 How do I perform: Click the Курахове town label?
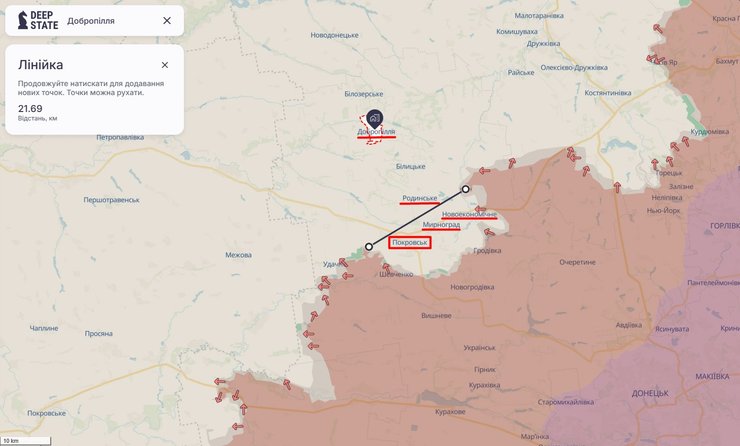(x=450, y=412)
